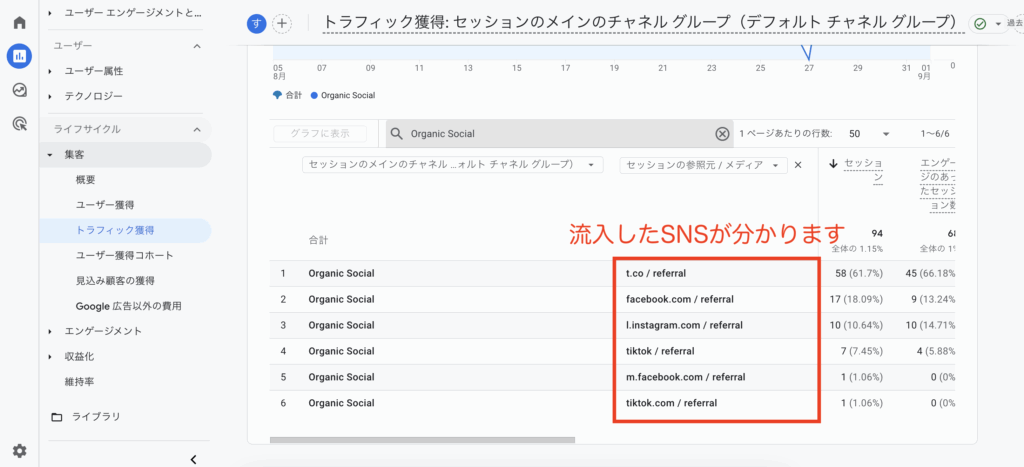Clear the Organic Social search filter
The height and width of the screenshot is (467, 1024).
click(x=722, y=134)
